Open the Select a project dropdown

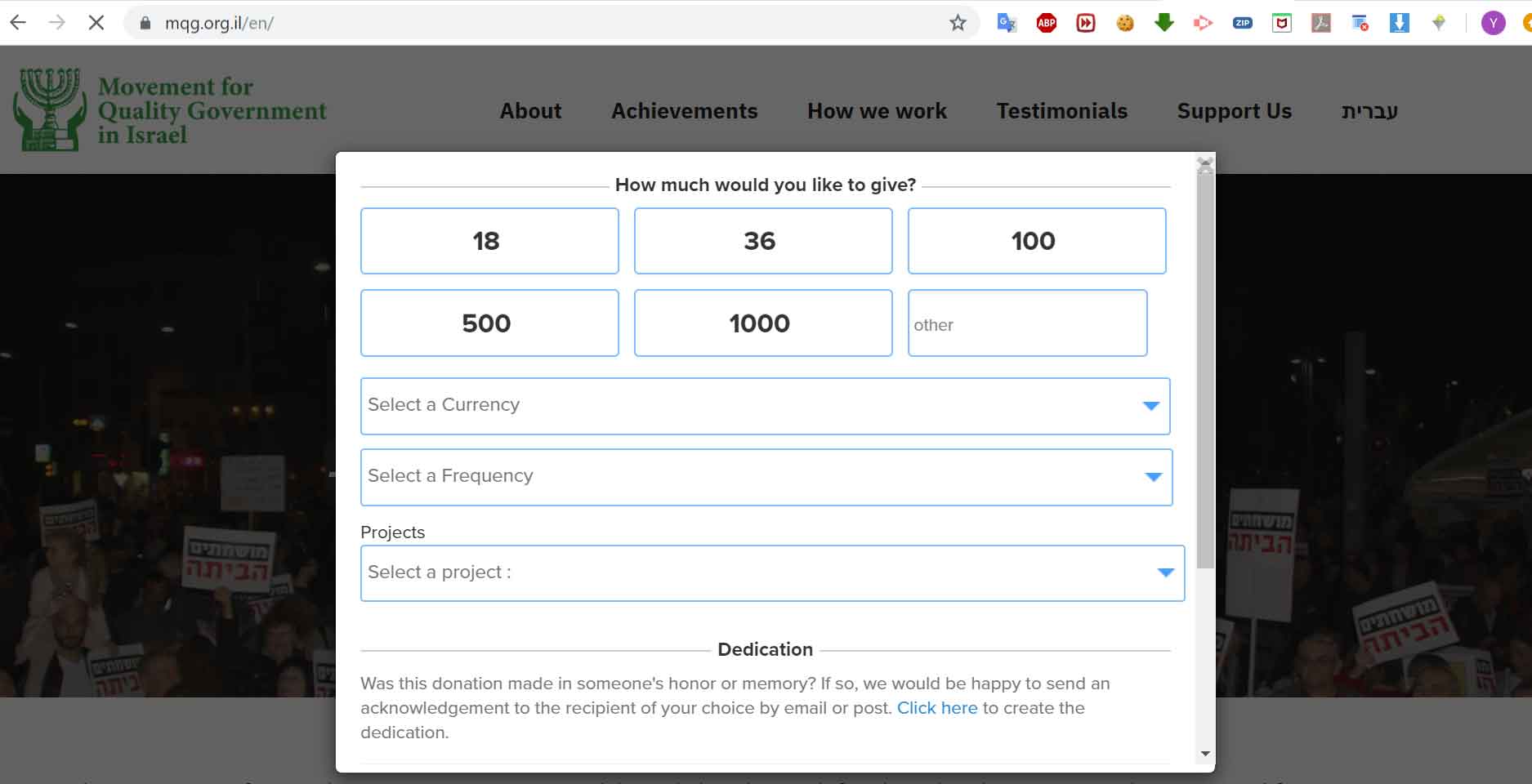pos(772,573)
